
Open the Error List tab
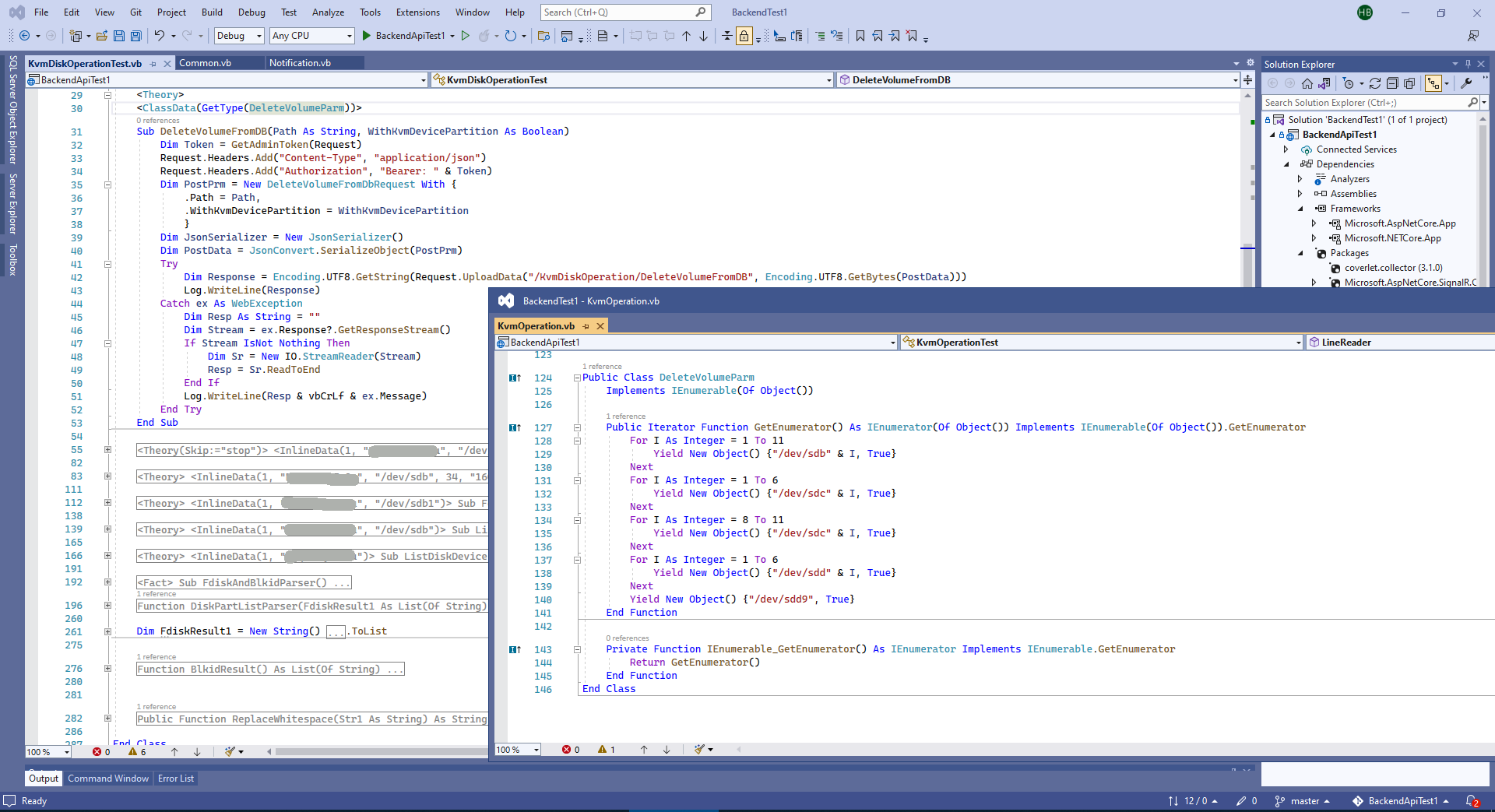click(x=176, y=779)
